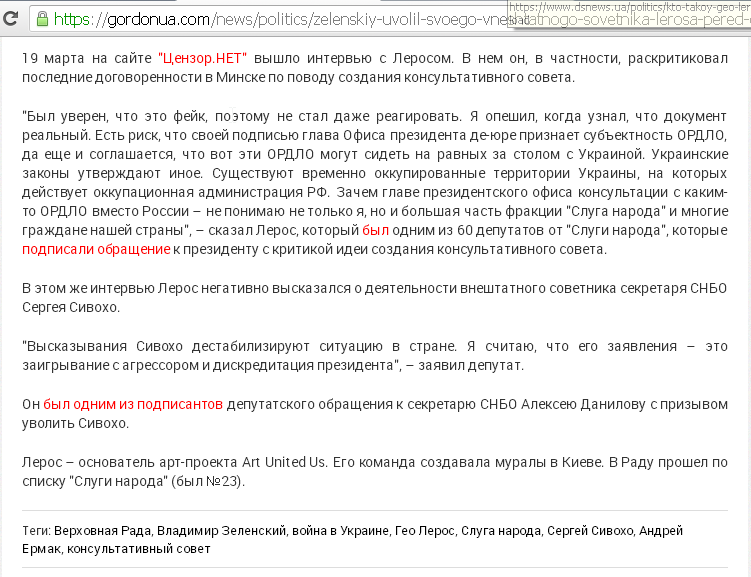Click the text "Art United Us"

click(284, 463)
